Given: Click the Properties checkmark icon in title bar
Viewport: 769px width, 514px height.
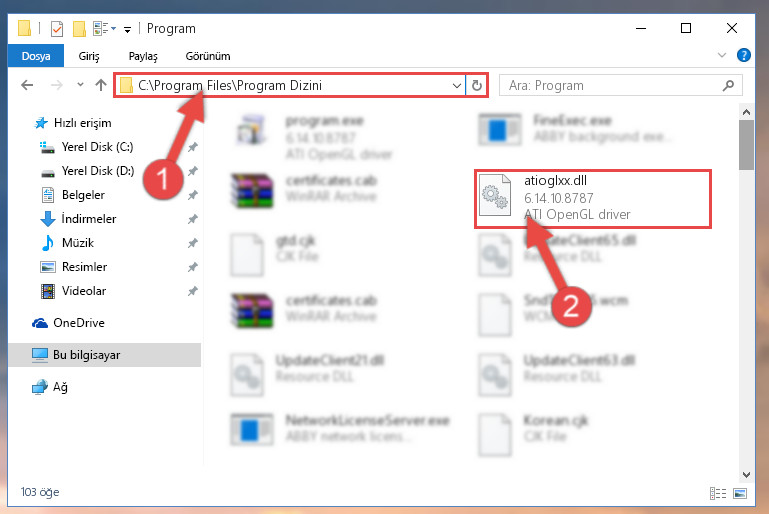Looking at the screenshot, I should (57, 29).
